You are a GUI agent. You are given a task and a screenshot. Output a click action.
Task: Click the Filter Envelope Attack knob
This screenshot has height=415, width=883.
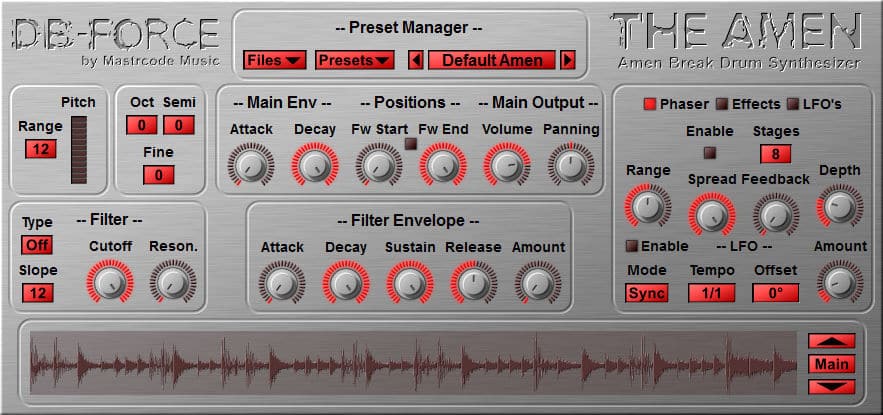pos(282,282)
